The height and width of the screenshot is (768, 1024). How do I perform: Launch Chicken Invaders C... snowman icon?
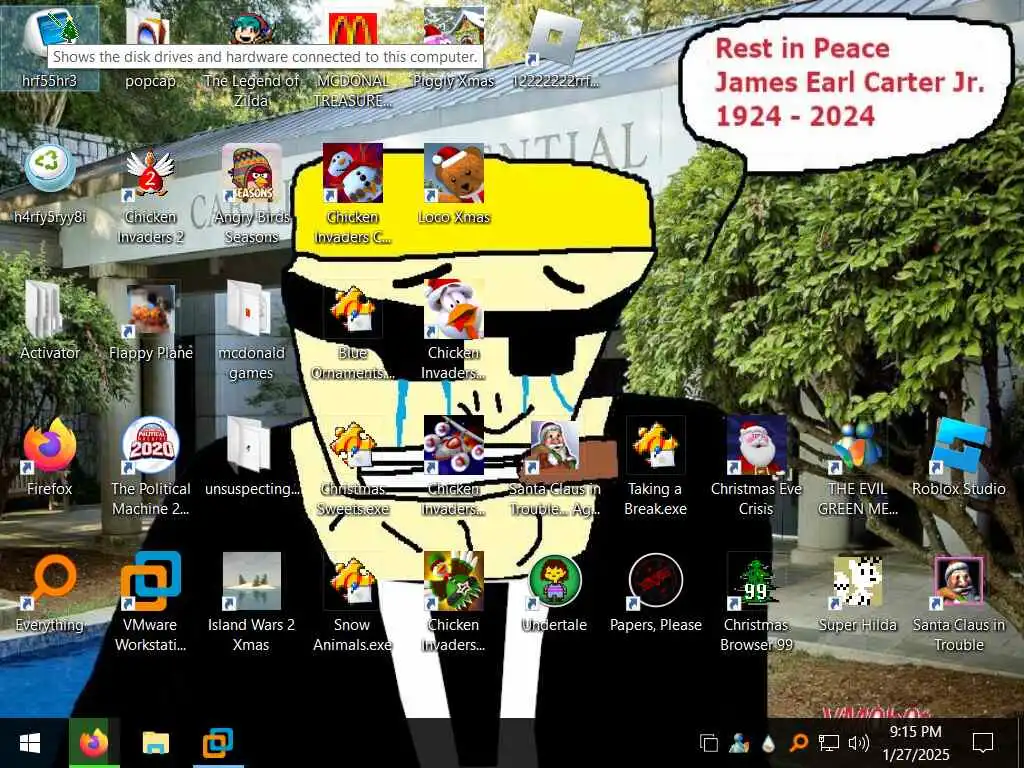point(353,195)
